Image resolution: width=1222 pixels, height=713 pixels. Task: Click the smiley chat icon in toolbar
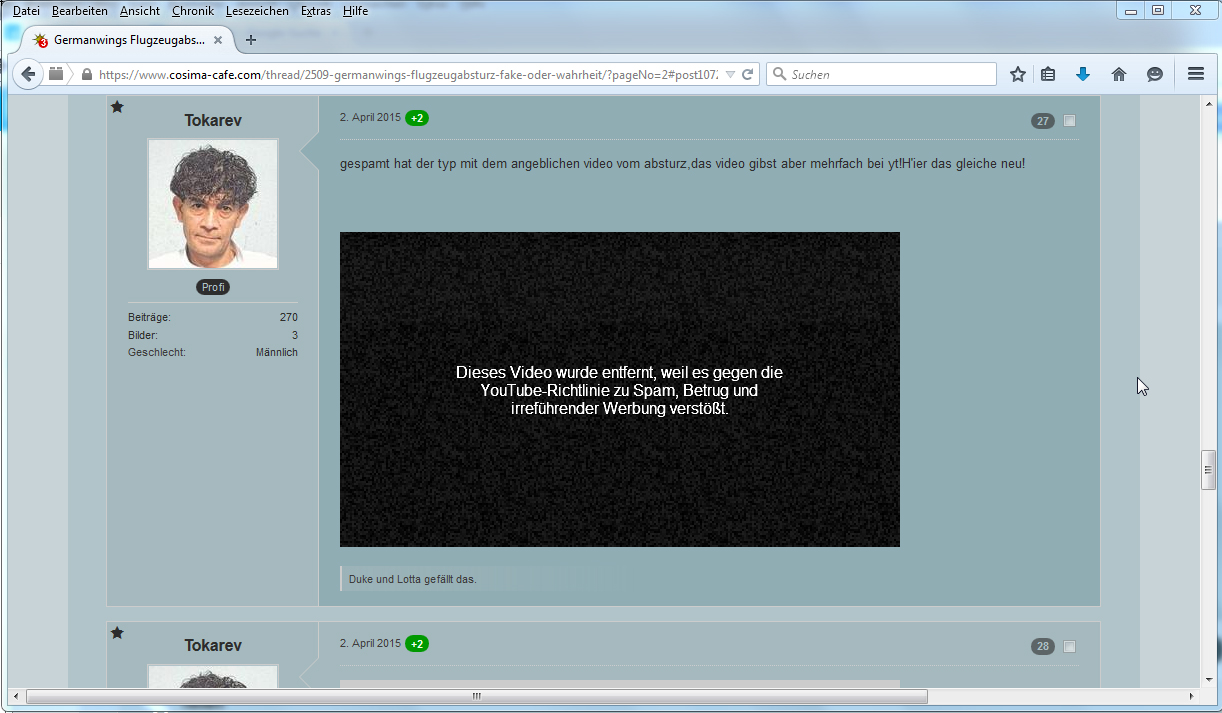point(1155,74)
